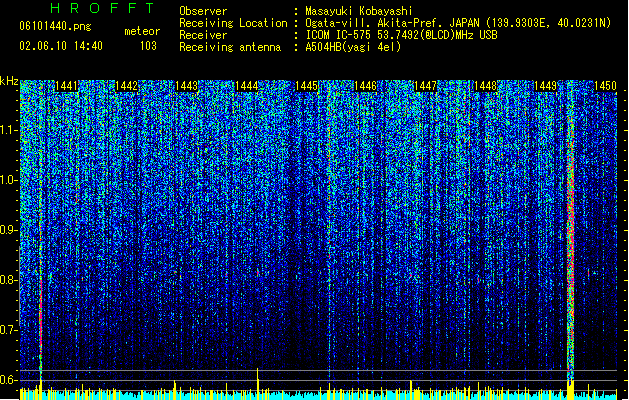The image size is (629, 400).
Task: Select the ICOM IC-575 receiver text
Action: [x=401, y=35]
